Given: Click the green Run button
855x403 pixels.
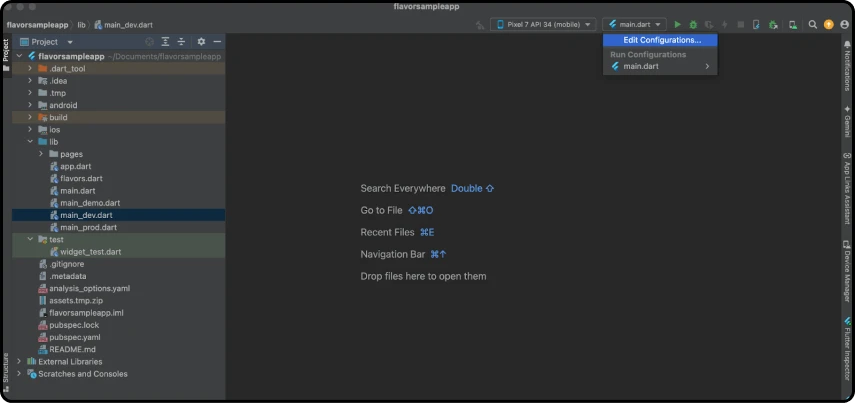Looking at the screenshot, I should [677, 24].
